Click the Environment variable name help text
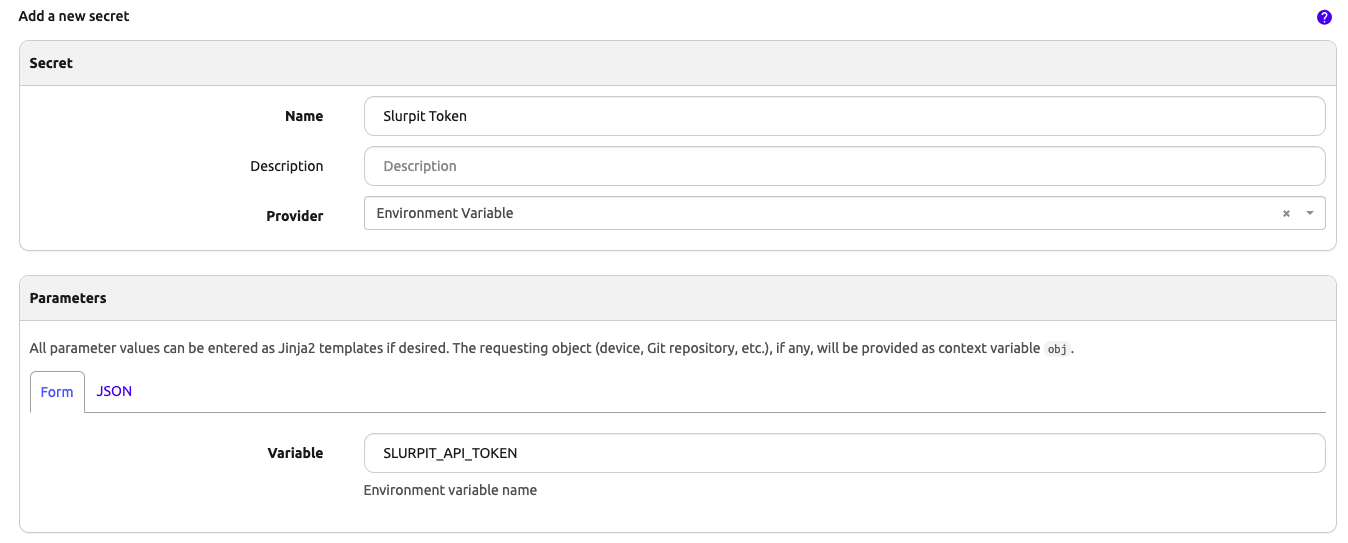The width and height of the screenshot is (1348, 543). (450, 490)
